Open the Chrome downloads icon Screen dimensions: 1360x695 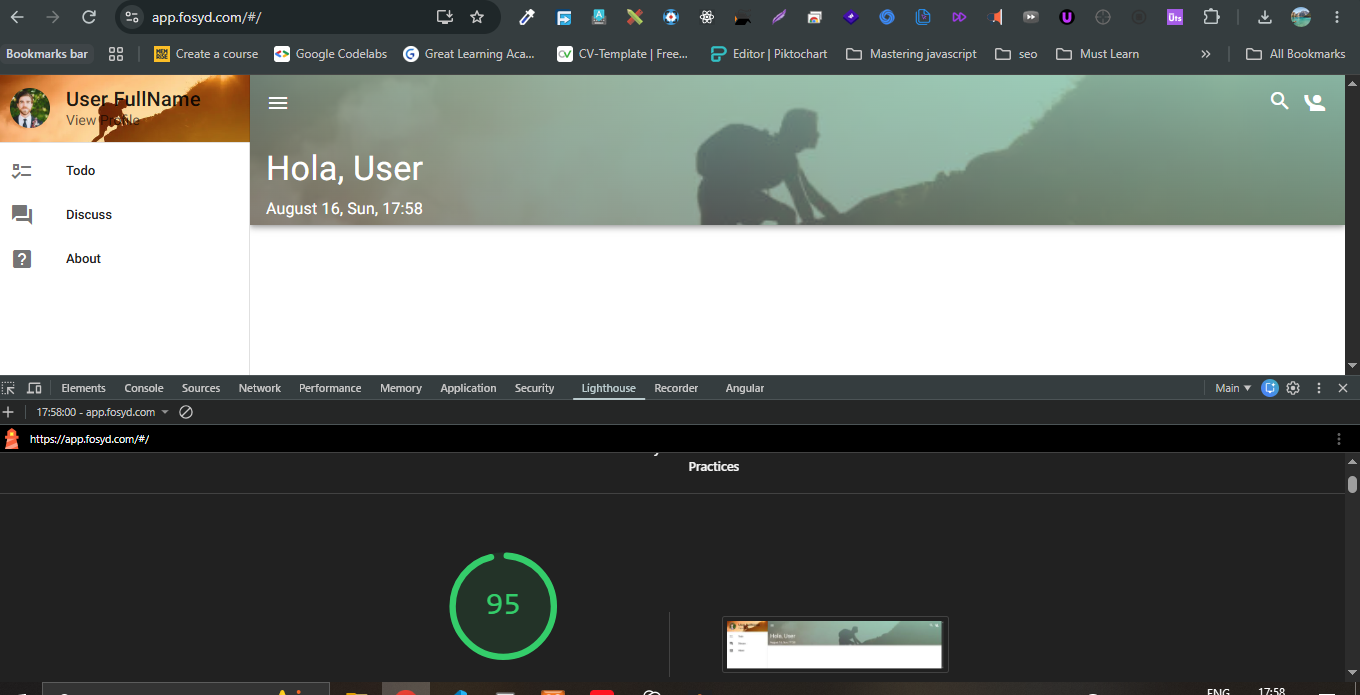pyautogui.click(x=1265, y=17)
